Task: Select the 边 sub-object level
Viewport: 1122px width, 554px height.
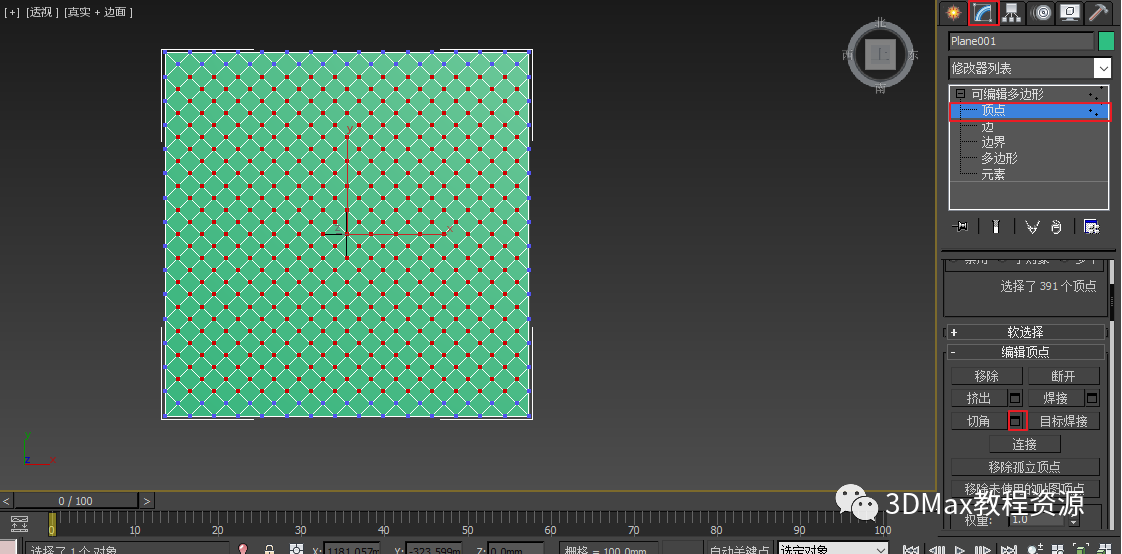Action: pyautogui.click(x=987, y=127)
